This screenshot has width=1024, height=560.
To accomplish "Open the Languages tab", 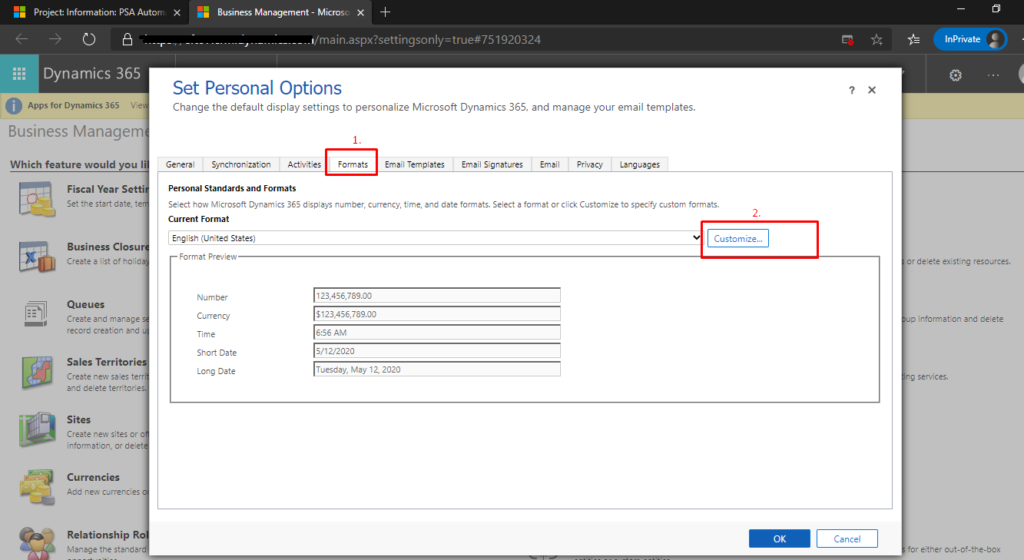I will (639, 164).
